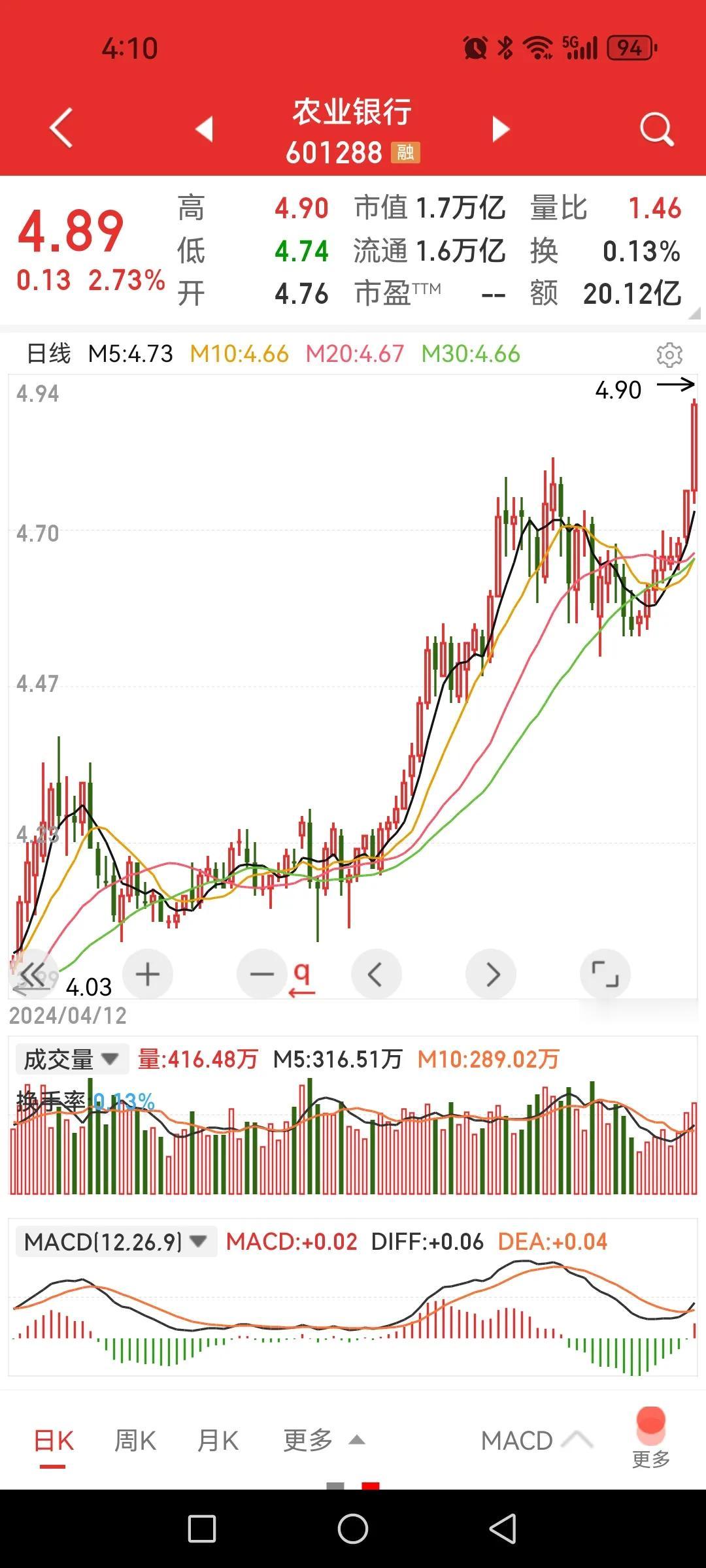This screenshot has height=1568, width=706.
Task: Tap the 2024/04/12 date label
Action: tap(68, 1016)
